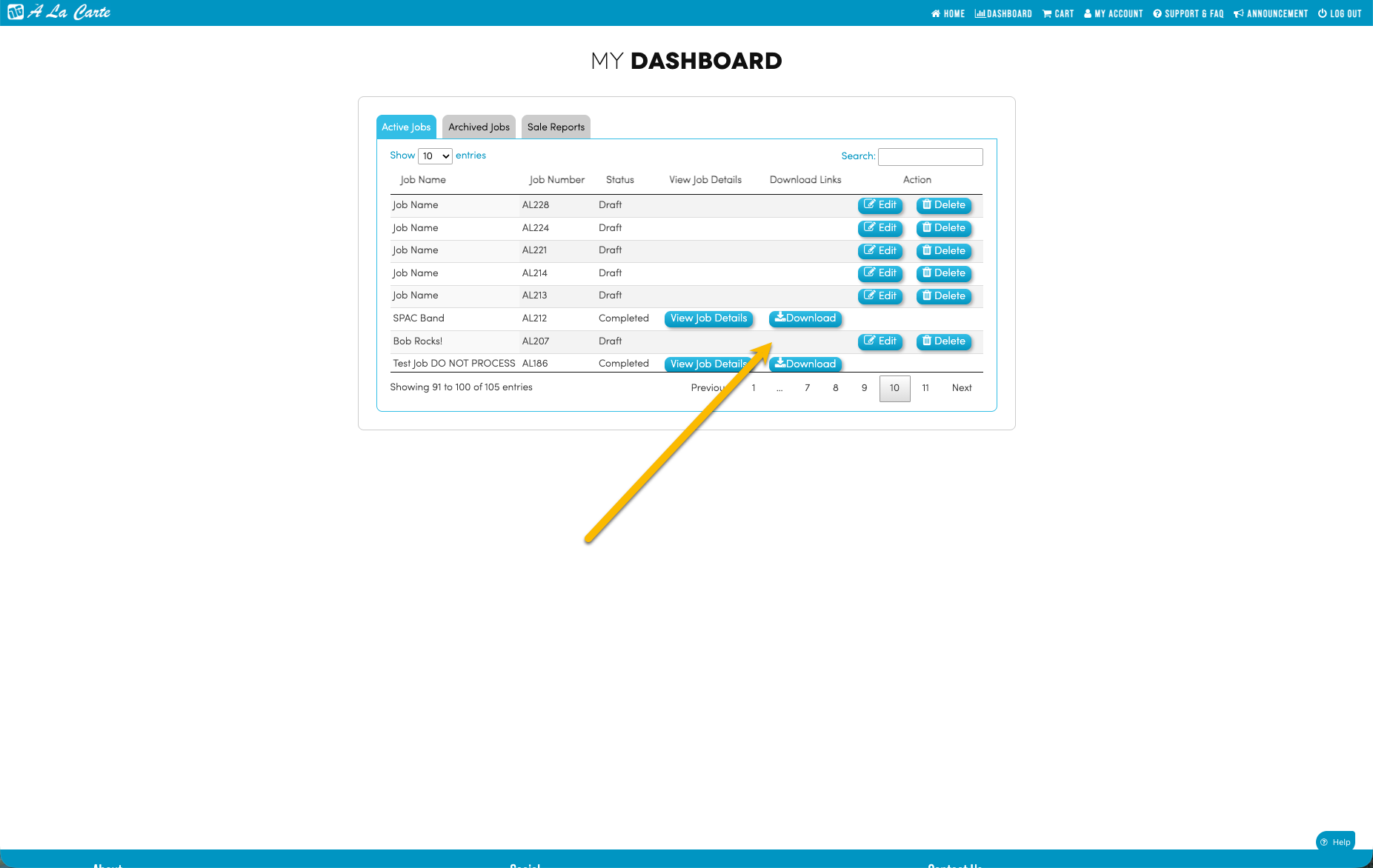Screen dimensions: 1373x868
Task: Go to page 7 of entries
Action: (x=807, y=388)
